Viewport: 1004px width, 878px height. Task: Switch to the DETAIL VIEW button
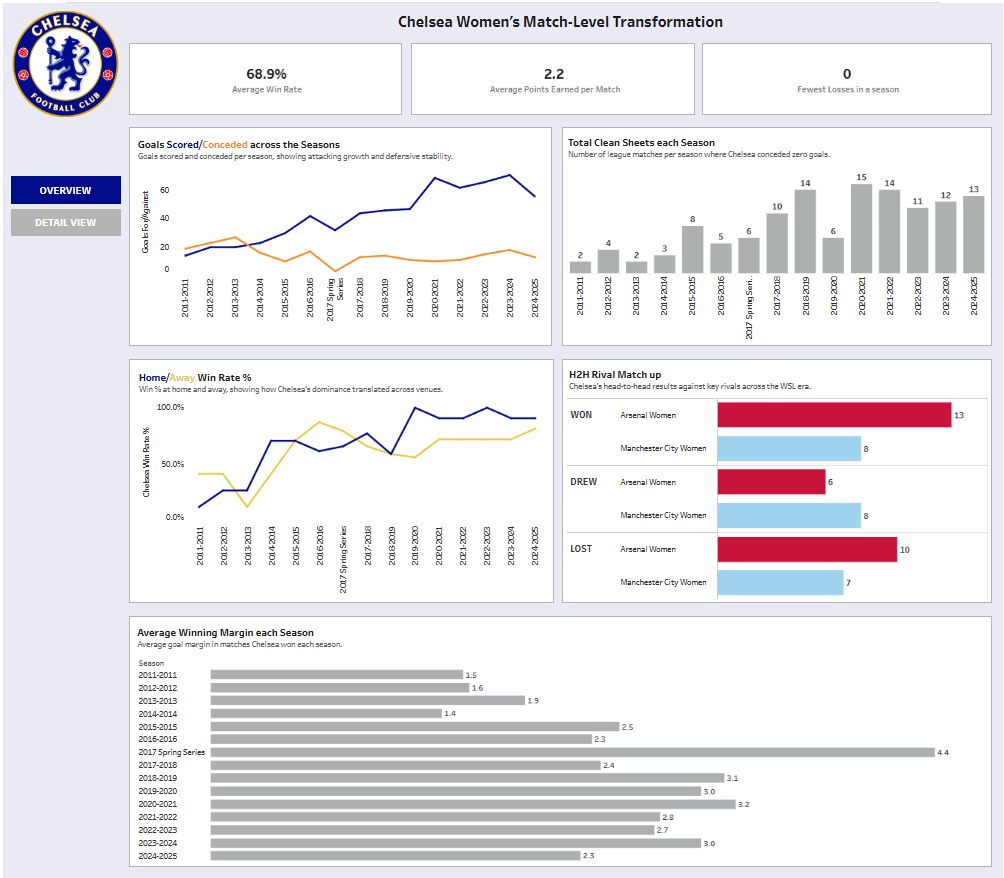[66, 222]
